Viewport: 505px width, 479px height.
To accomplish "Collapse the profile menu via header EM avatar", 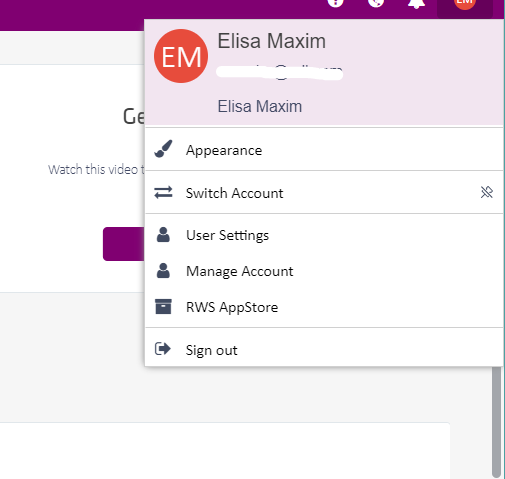I will 465,4.
